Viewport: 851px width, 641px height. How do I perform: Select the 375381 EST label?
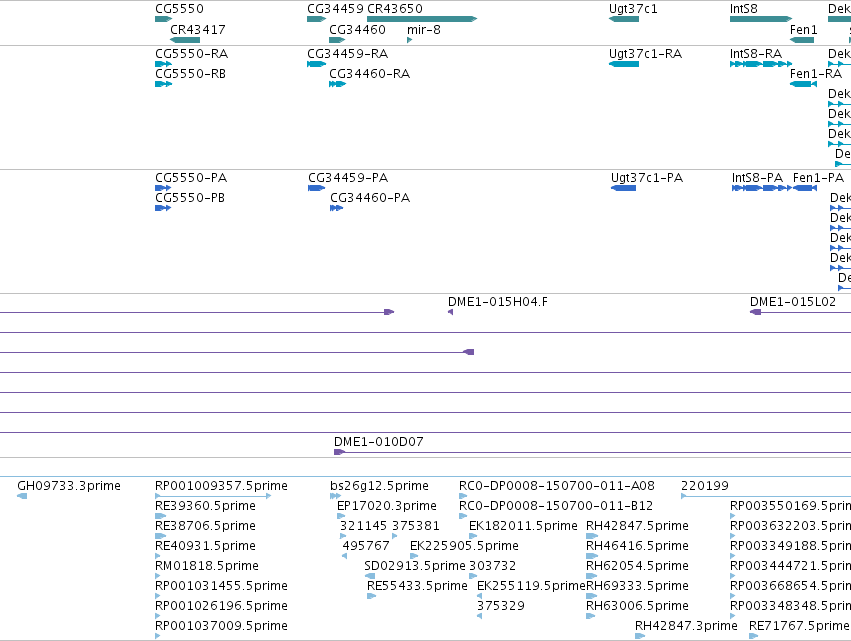pyautogui.click(x=416, y=526)
